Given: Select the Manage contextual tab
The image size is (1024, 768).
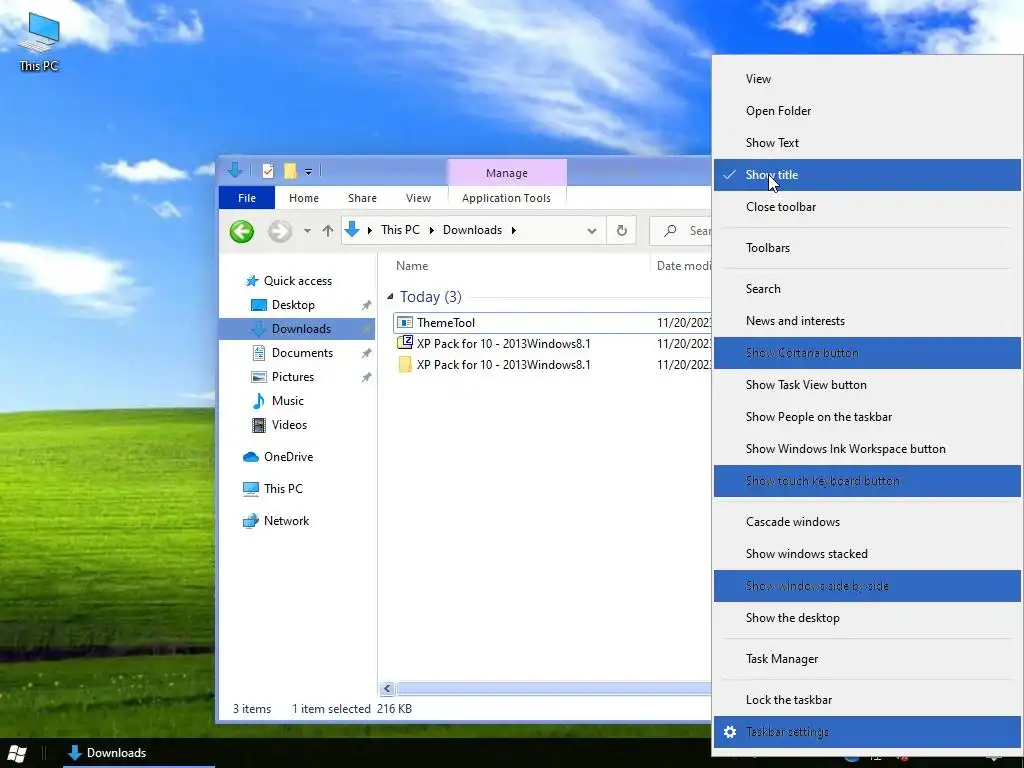Looking at the screenshot, I should click(507, 173).
